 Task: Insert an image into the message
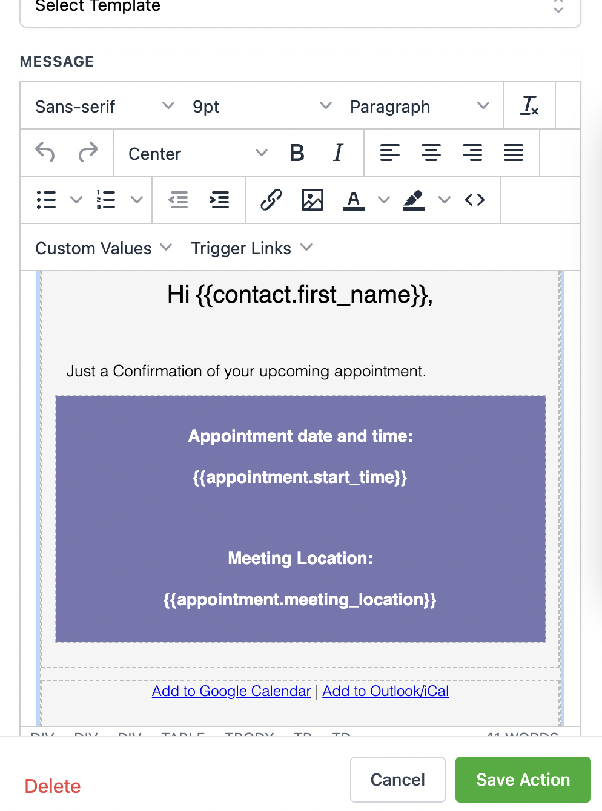(x=312, y=200)
